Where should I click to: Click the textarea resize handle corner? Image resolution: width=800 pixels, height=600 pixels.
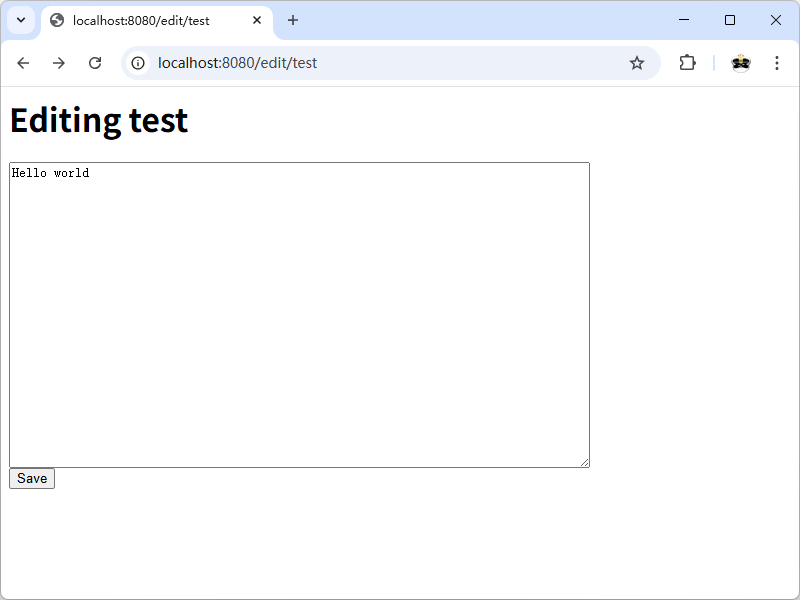585,462
